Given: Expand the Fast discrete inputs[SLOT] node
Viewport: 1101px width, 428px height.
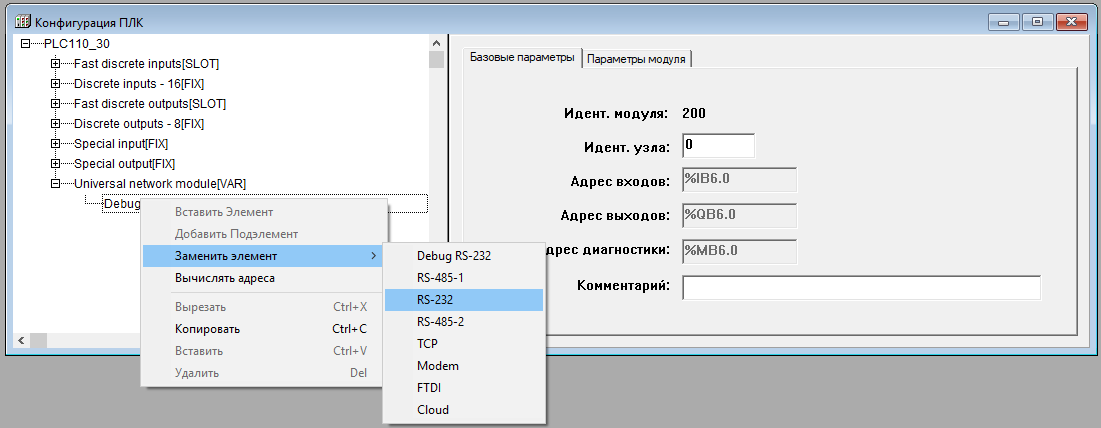Looking at the screenshot, I should click(x=56, y=63).
